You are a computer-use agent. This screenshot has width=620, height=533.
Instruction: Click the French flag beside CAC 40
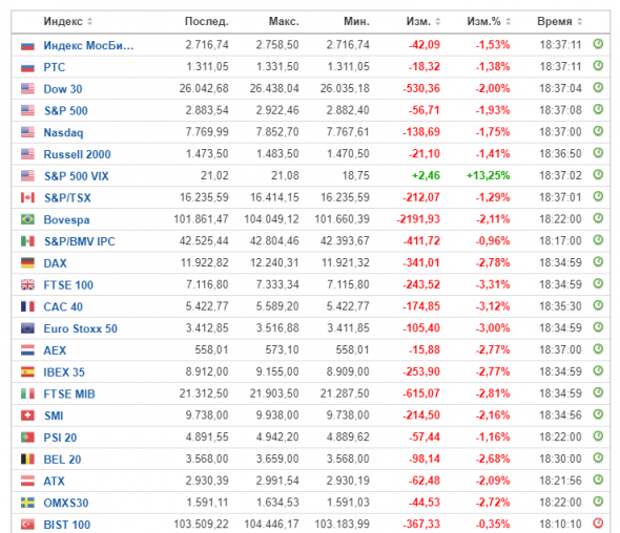[x=28, y=306]
